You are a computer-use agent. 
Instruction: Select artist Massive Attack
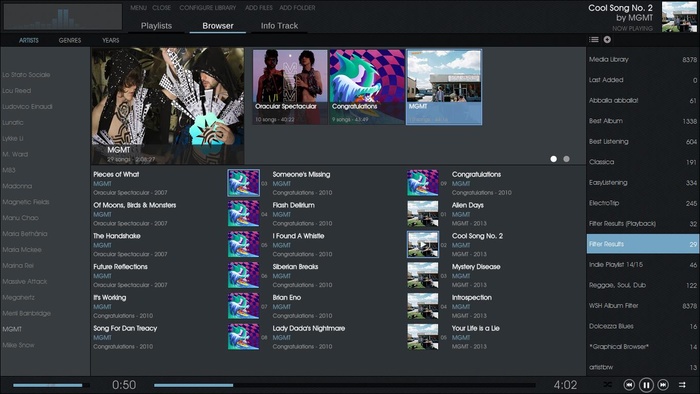pyautogui.click(x=25, y=282)
